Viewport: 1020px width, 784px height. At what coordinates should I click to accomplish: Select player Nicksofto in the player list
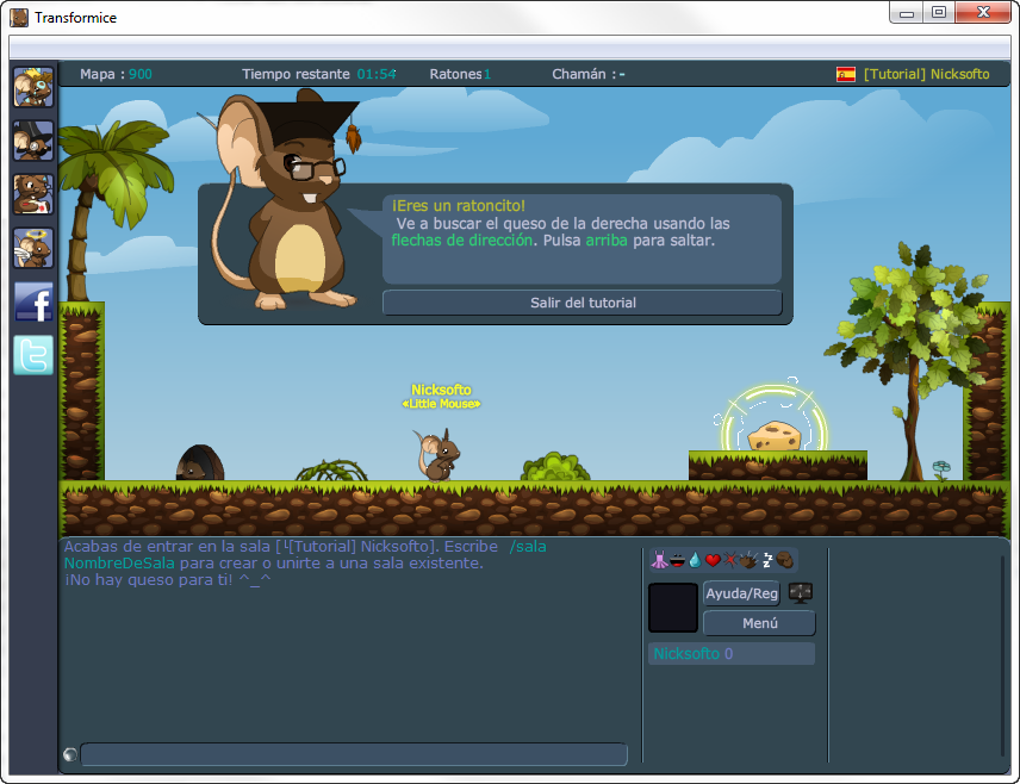(x=731, y=653)
